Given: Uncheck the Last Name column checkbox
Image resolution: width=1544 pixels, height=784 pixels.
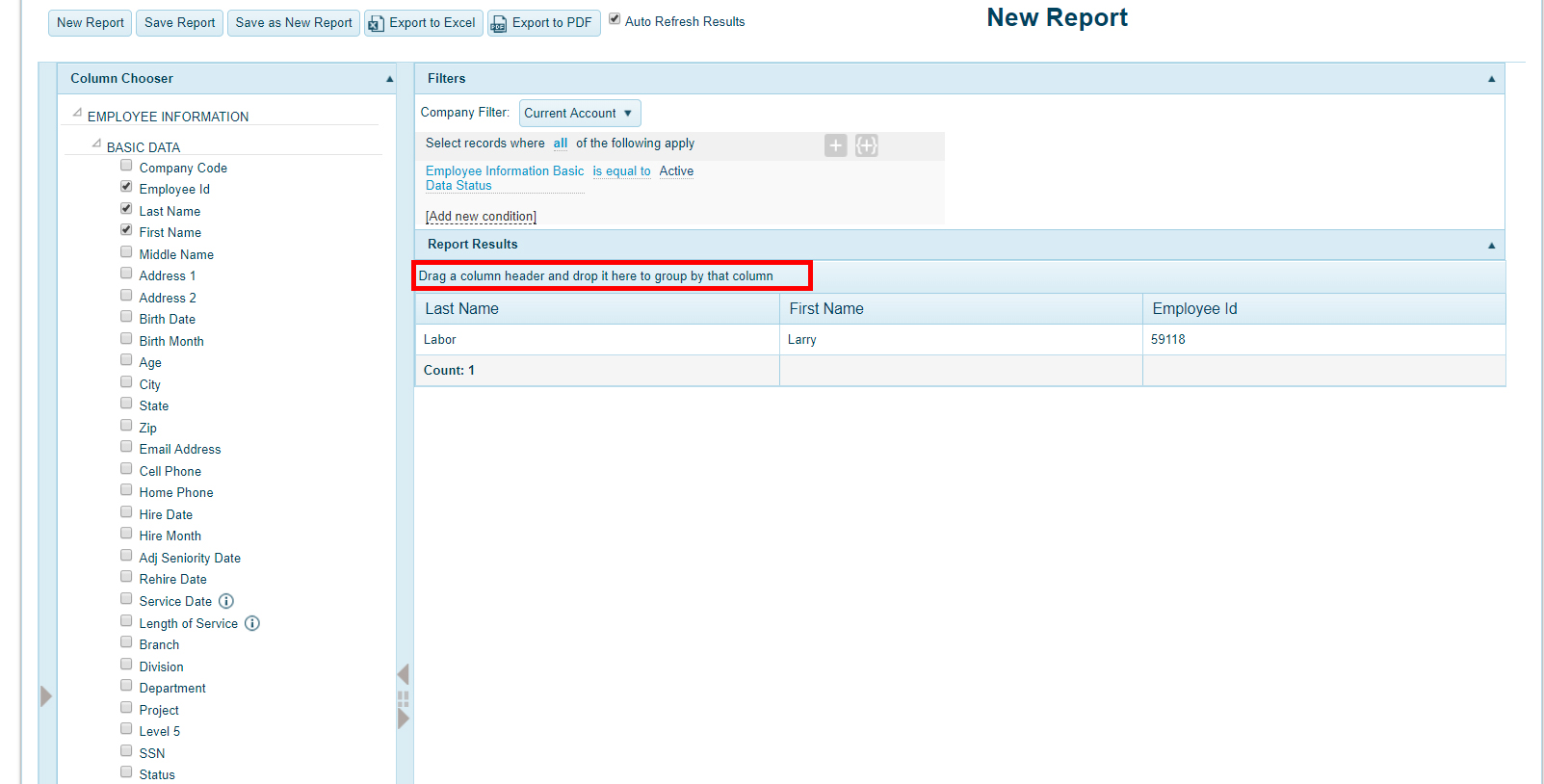Looking at the screenshot, I should pyautogui.click(x=126, y=209).
